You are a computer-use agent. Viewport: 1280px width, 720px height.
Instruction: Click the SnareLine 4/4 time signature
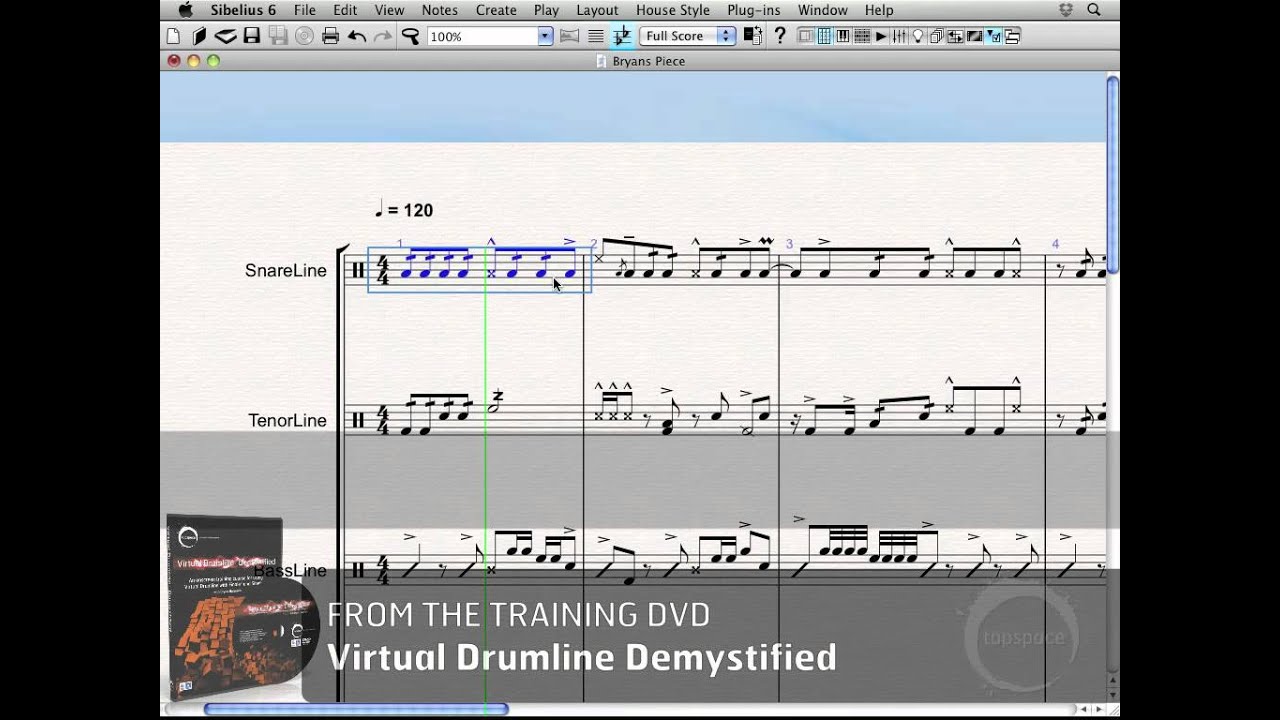tap(382, 270)
